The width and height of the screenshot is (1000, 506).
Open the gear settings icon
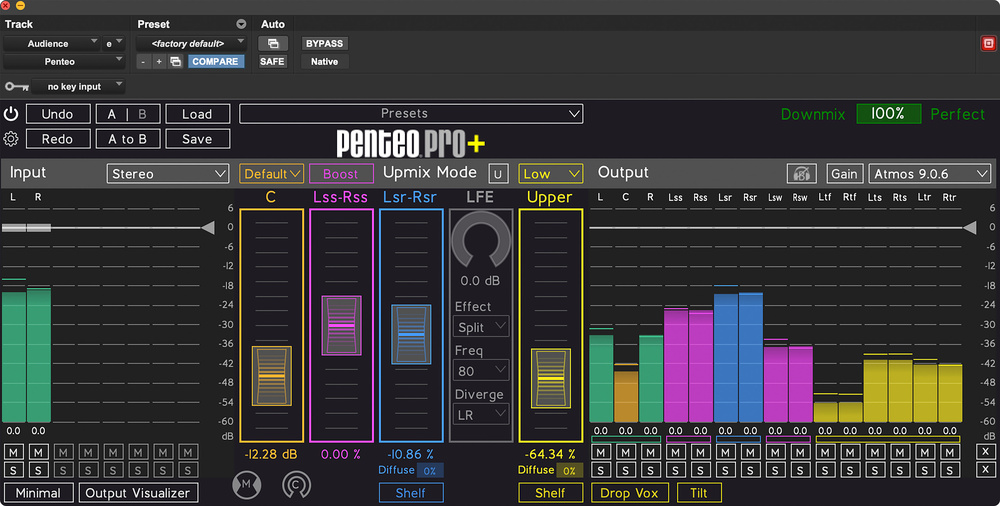coord(11,138)
